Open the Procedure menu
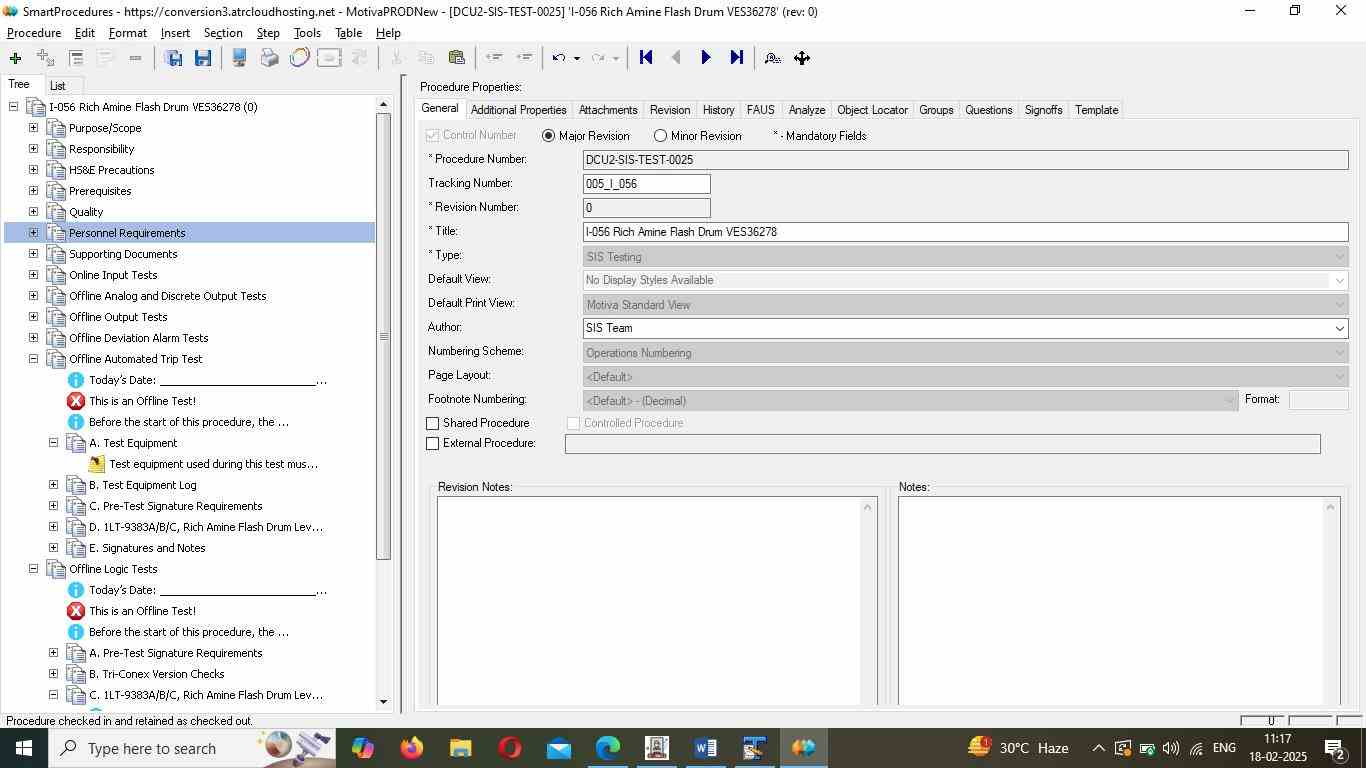This screenshot has width=1366, height=768. click(x=34, y=33)
